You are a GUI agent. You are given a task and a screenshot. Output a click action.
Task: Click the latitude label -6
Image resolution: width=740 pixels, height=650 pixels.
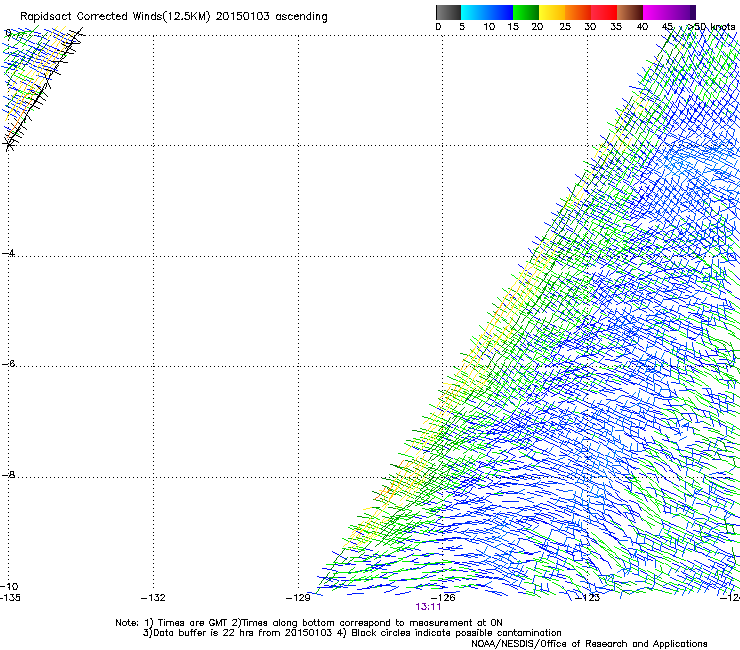8,363
